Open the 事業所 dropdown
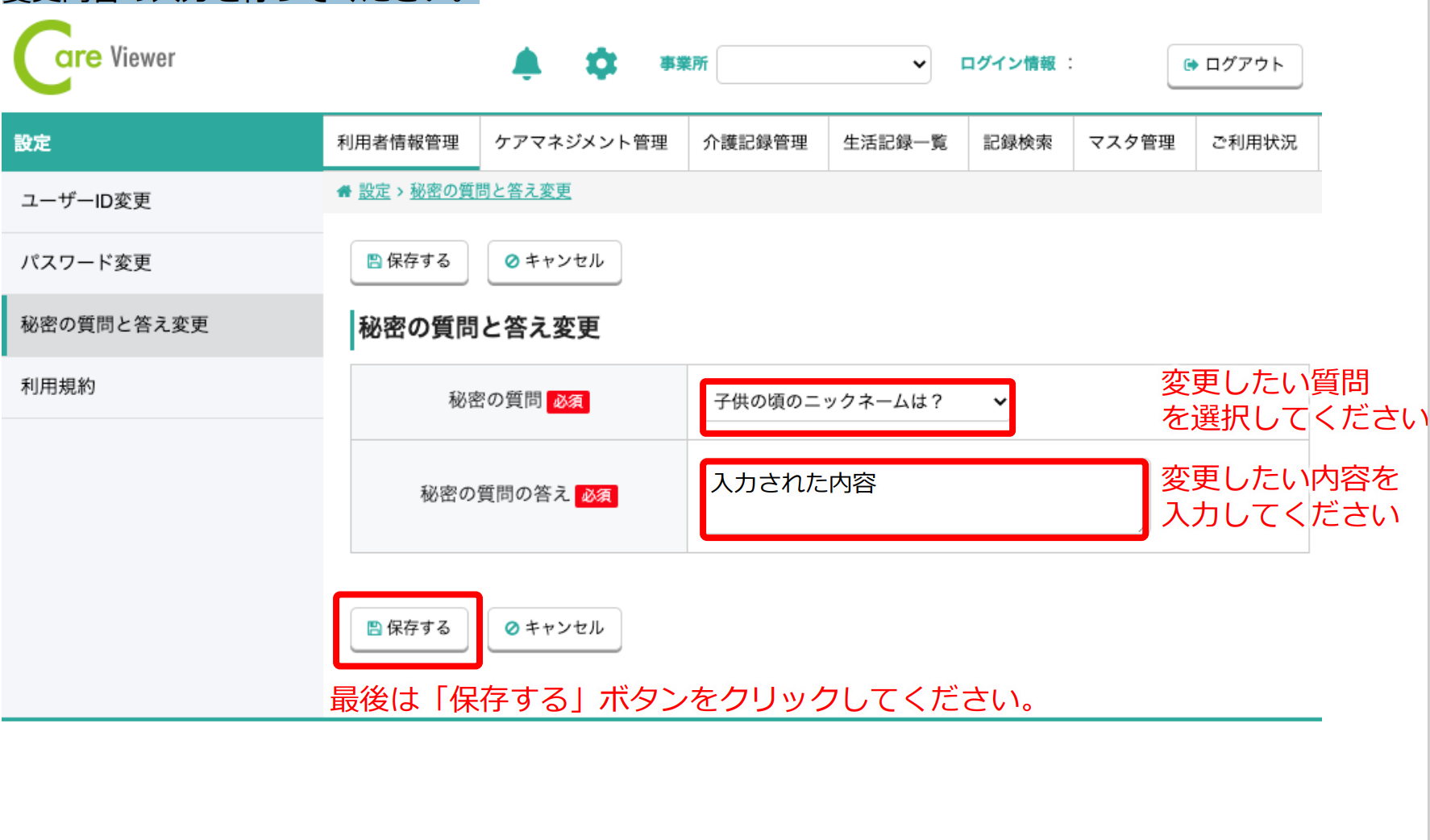Image resolution: width=1430 pixels, height=840 pixels. pyautogui.click(x=823, y=64)
